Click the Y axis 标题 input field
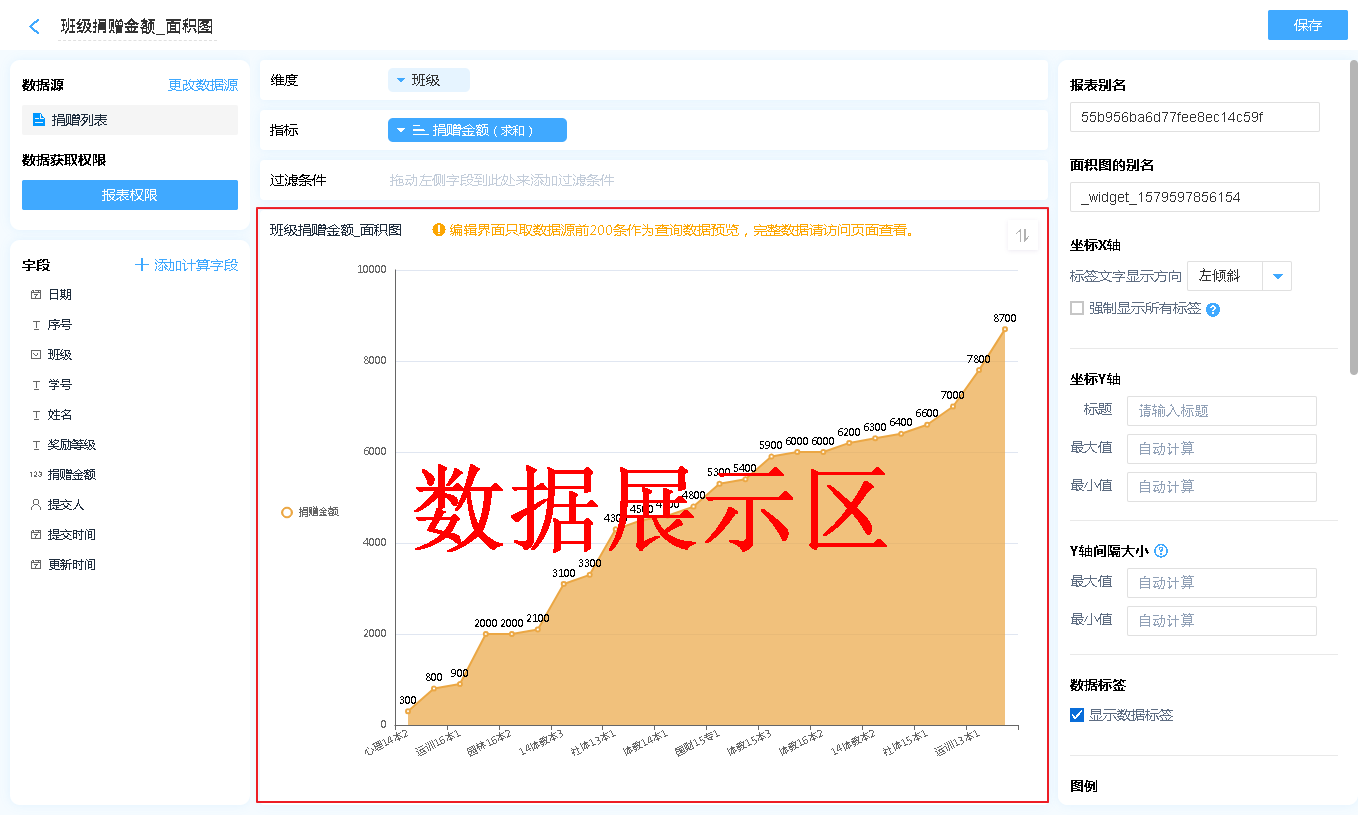 (1221, 411)
